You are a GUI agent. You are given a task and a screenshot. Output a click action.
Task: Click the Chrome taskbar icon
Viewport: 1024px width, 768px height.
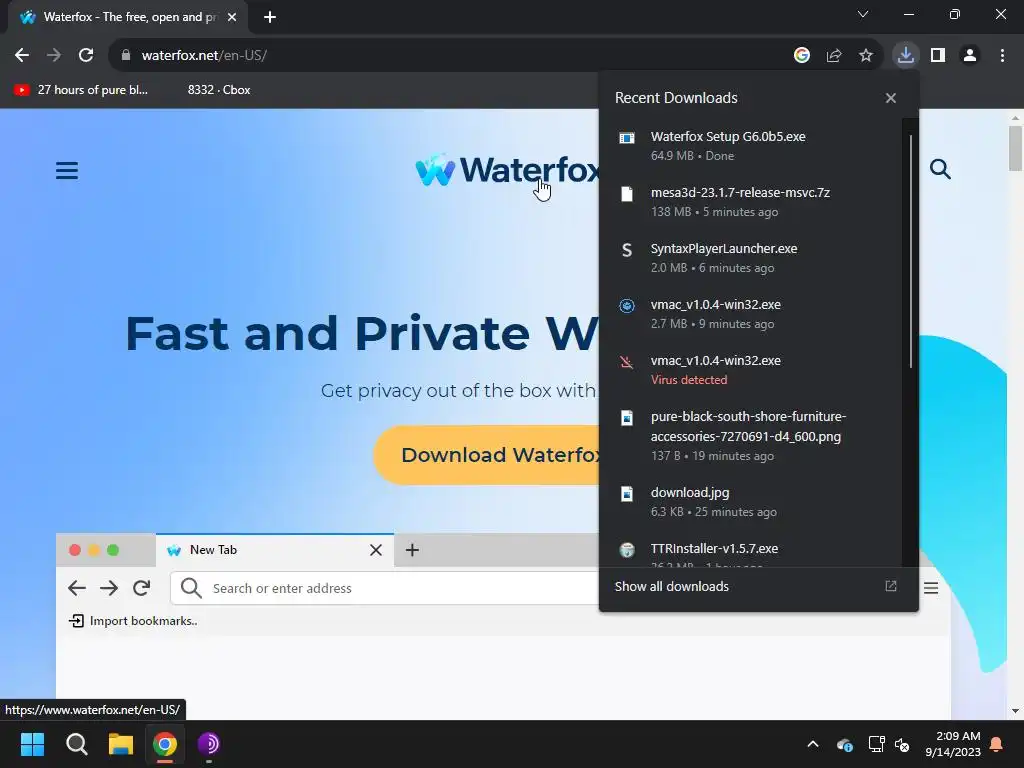165,744
